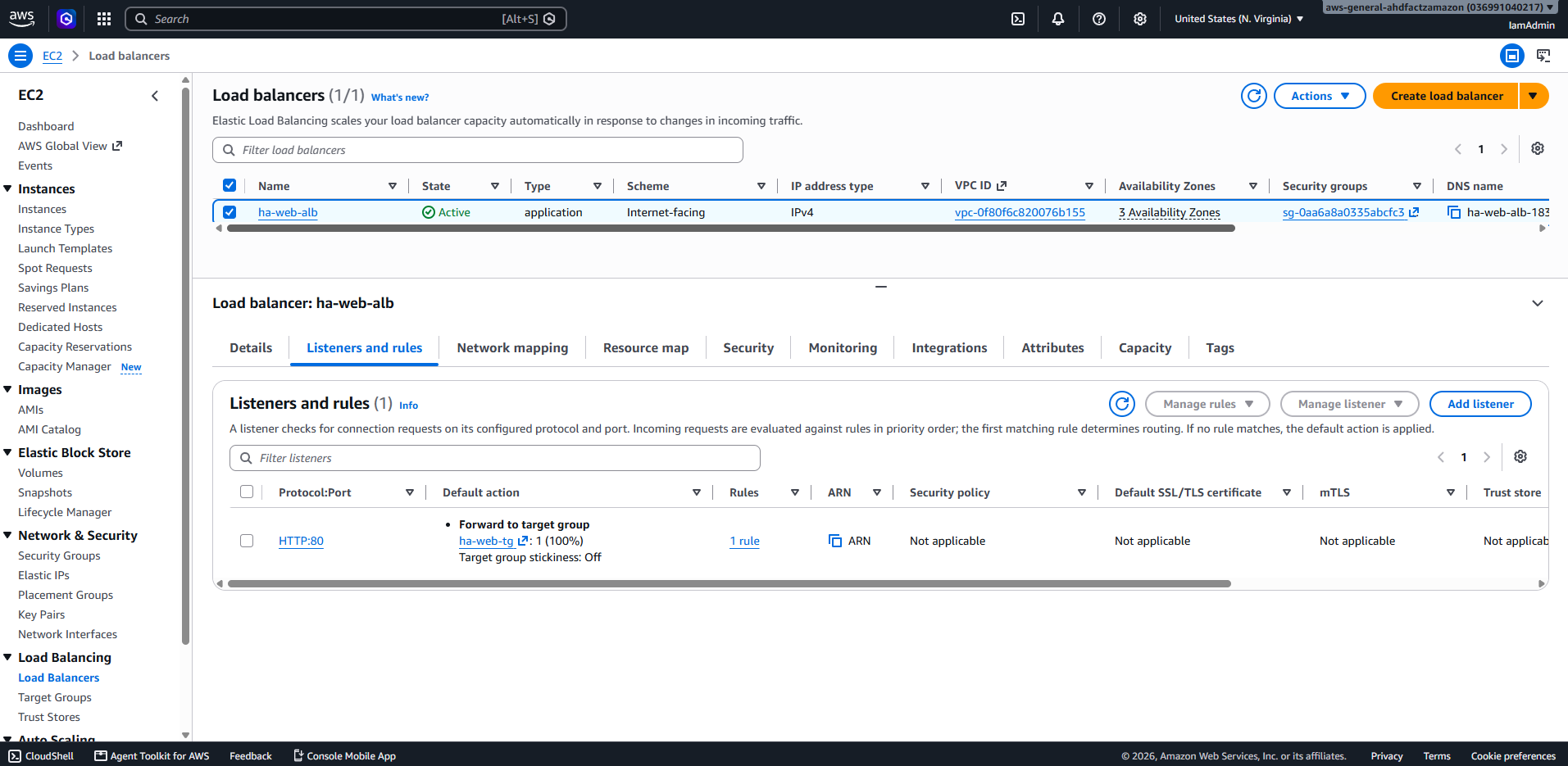This screenshot has height=766, width=1568.
Task: Open Security Groups in the sidebar
Action: coord(59,555)
